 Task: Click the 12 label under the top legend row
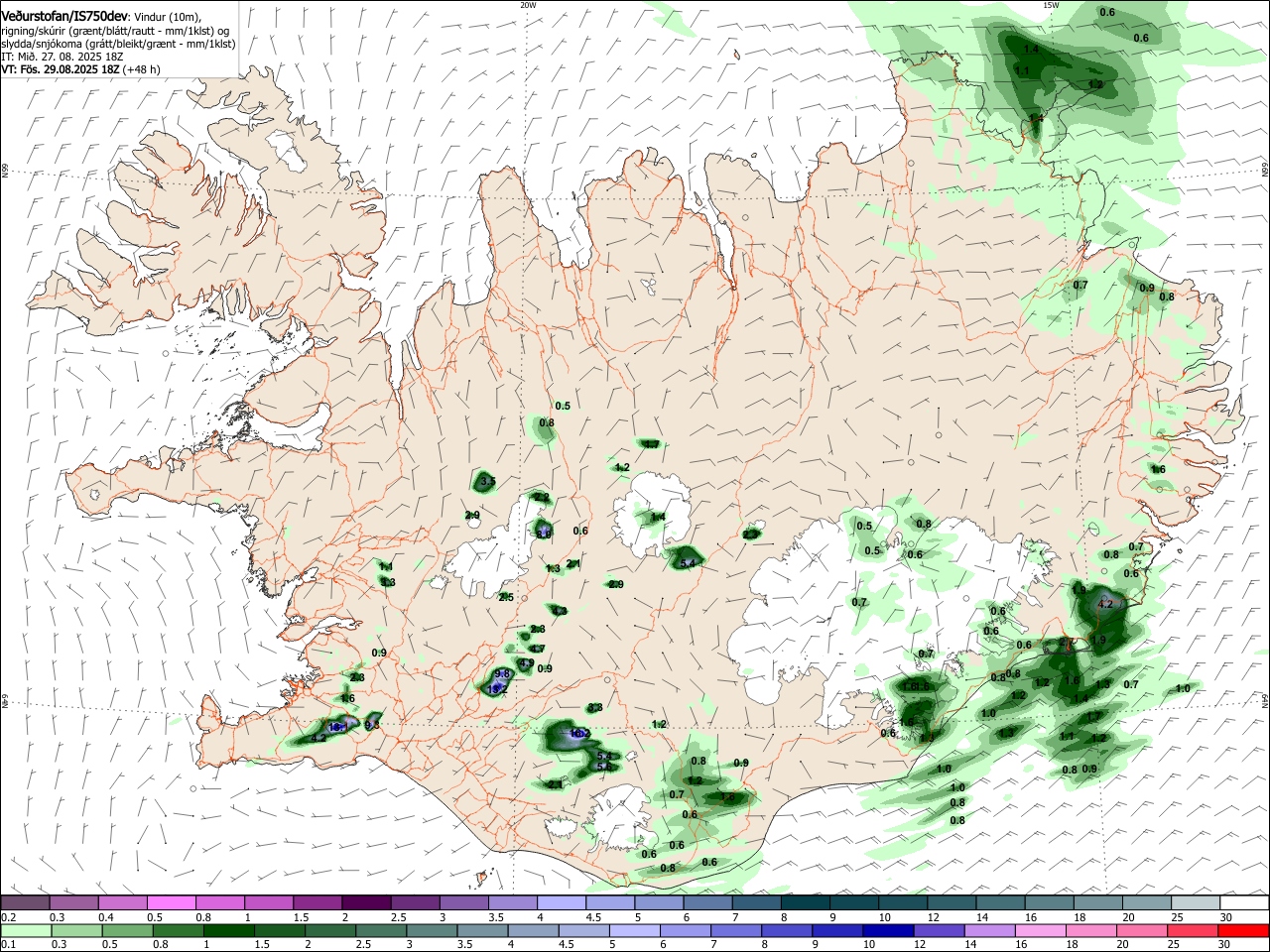(933, 917)
